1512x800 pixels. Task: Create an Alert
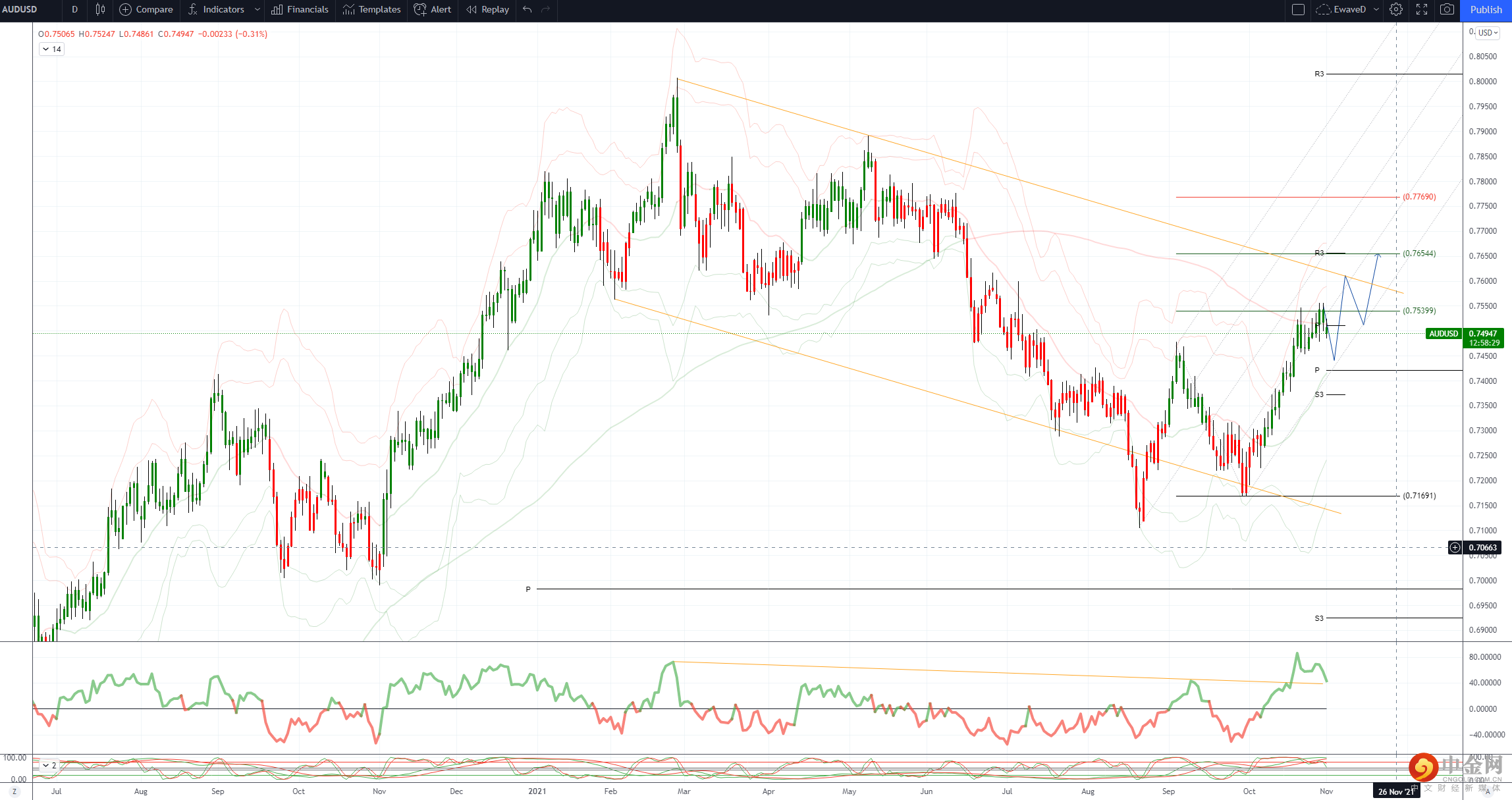(x=432, y=9)
